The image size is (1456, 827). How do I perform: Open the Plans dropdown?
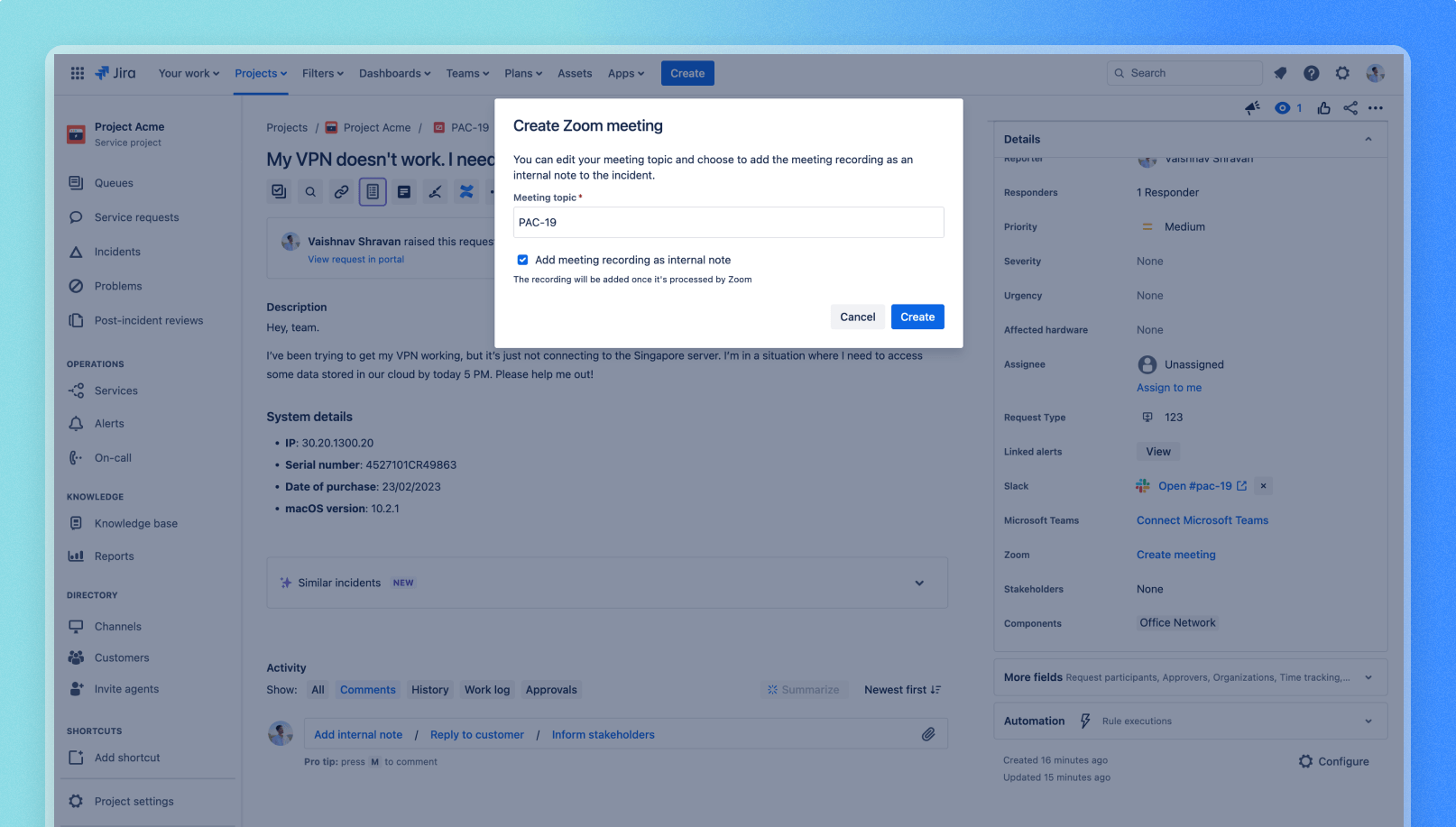pos(523,73)
